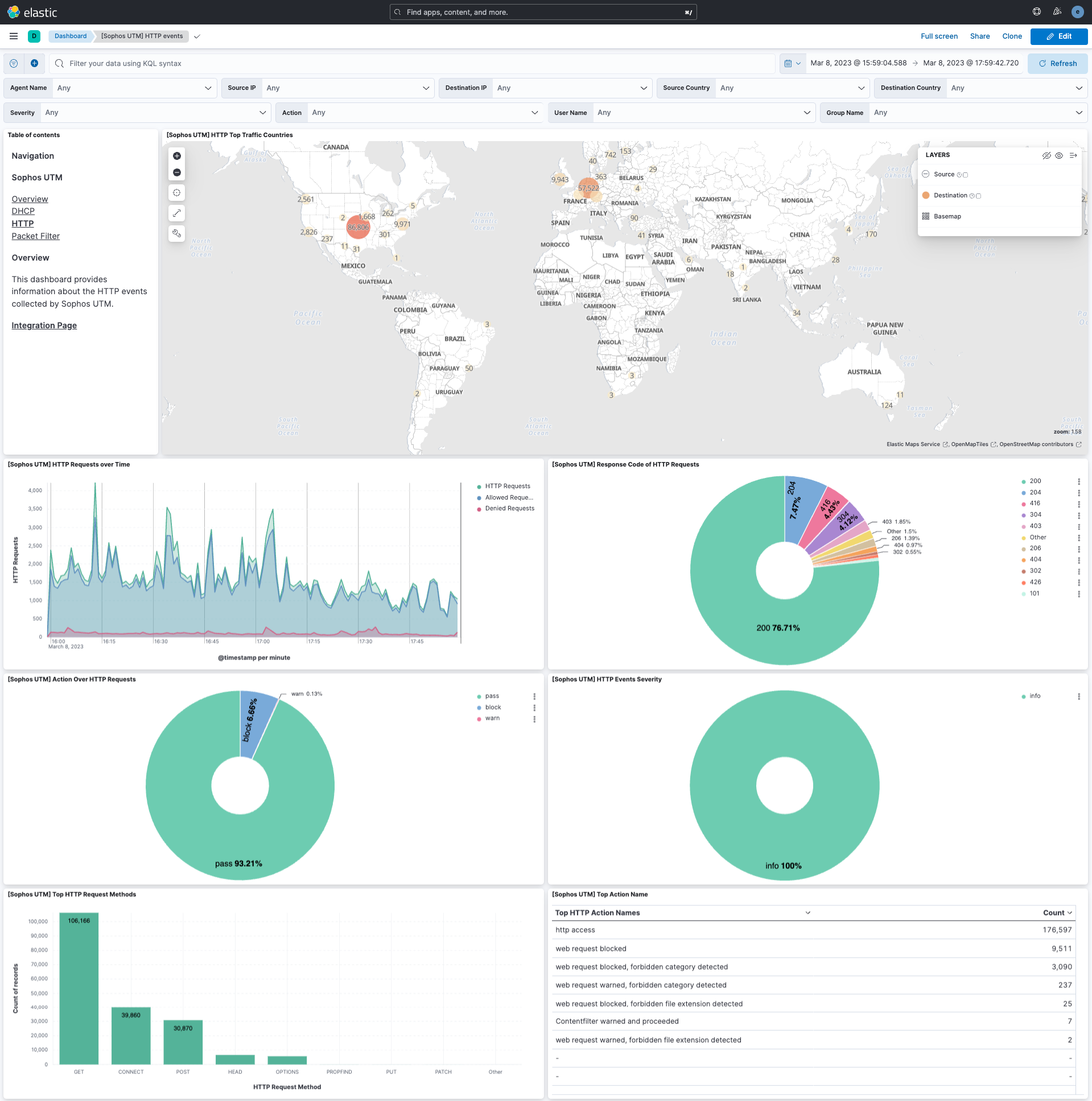Zoom out on the traffic countries map
Screen dimensions: 1092x1101
pyautogui.click(x=176, y=172)
